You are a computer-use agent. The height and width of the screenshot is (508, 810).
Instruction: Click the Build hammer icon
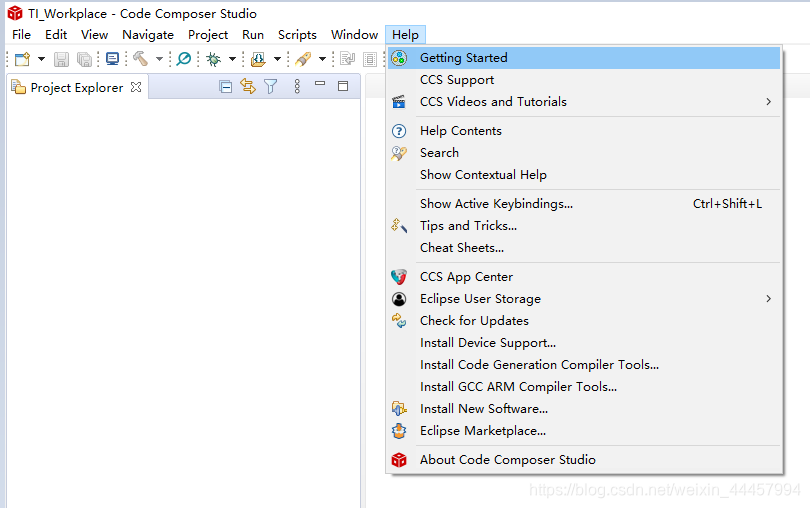(x=141, y=59)
